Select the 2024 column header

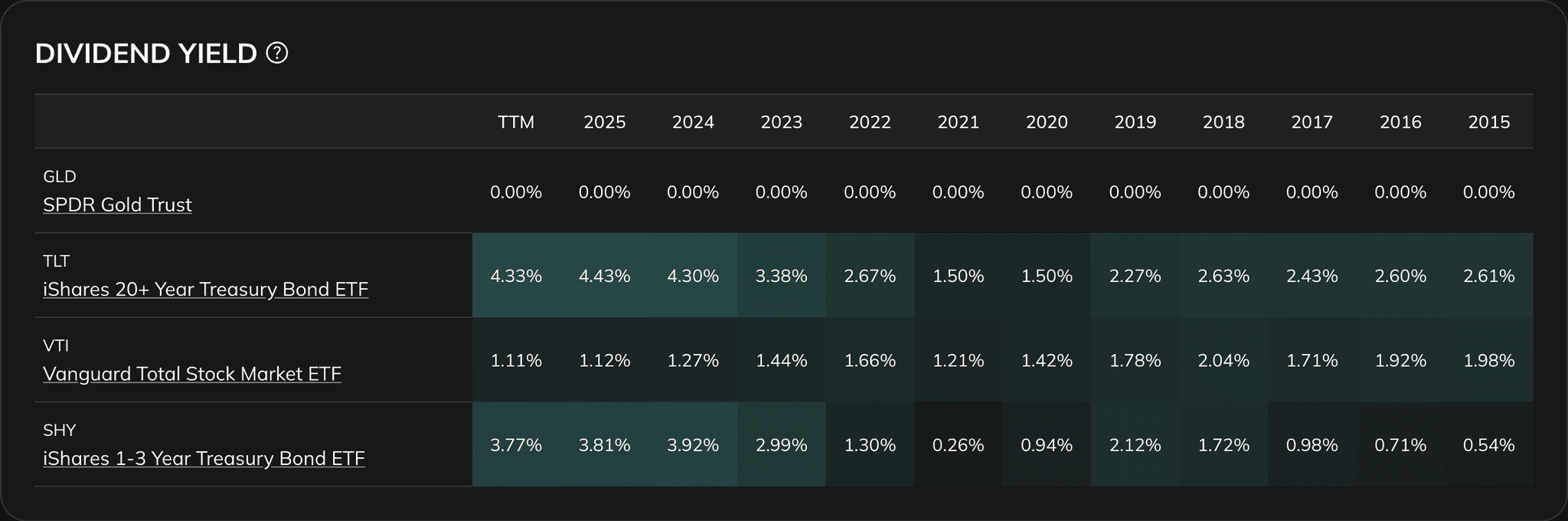(x=694, y=121)
